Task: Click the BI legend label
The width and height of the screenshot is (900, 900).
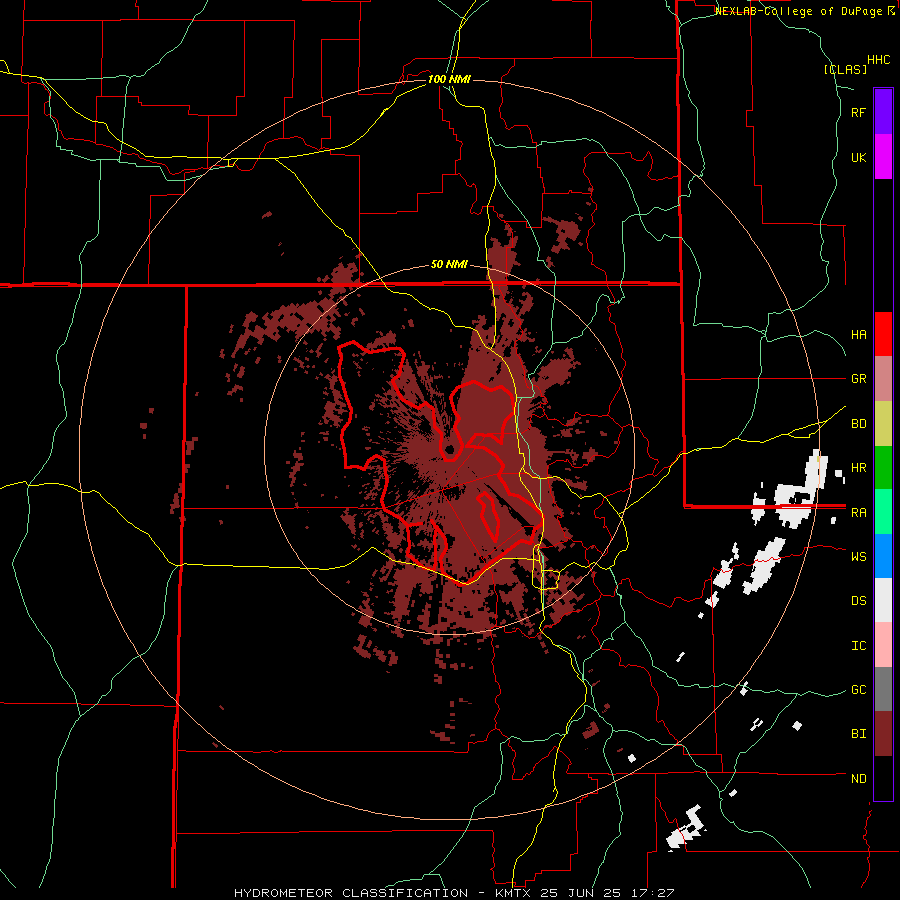Action: point(858,734)
